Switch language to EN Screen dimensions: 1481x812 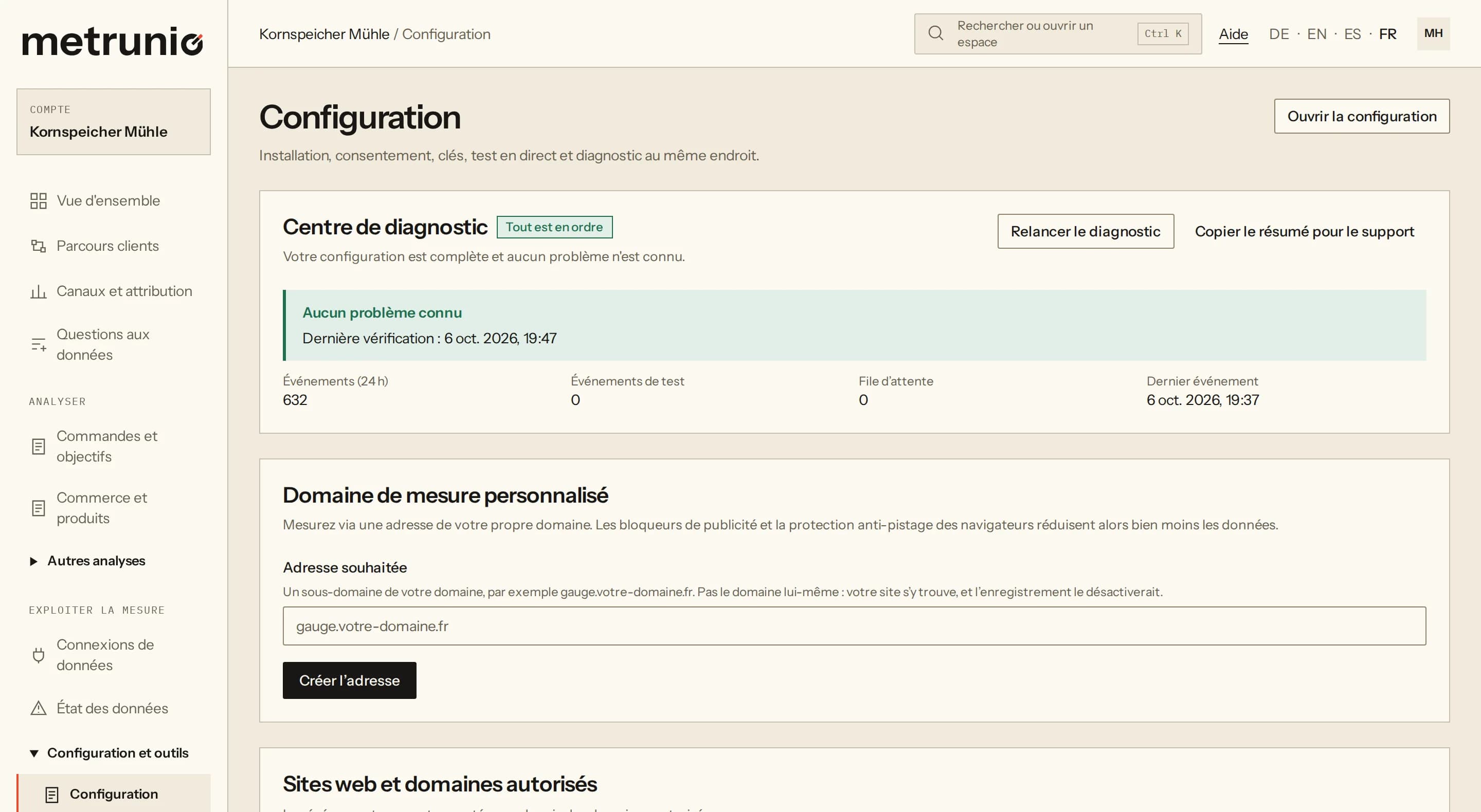click(1316, 34)
